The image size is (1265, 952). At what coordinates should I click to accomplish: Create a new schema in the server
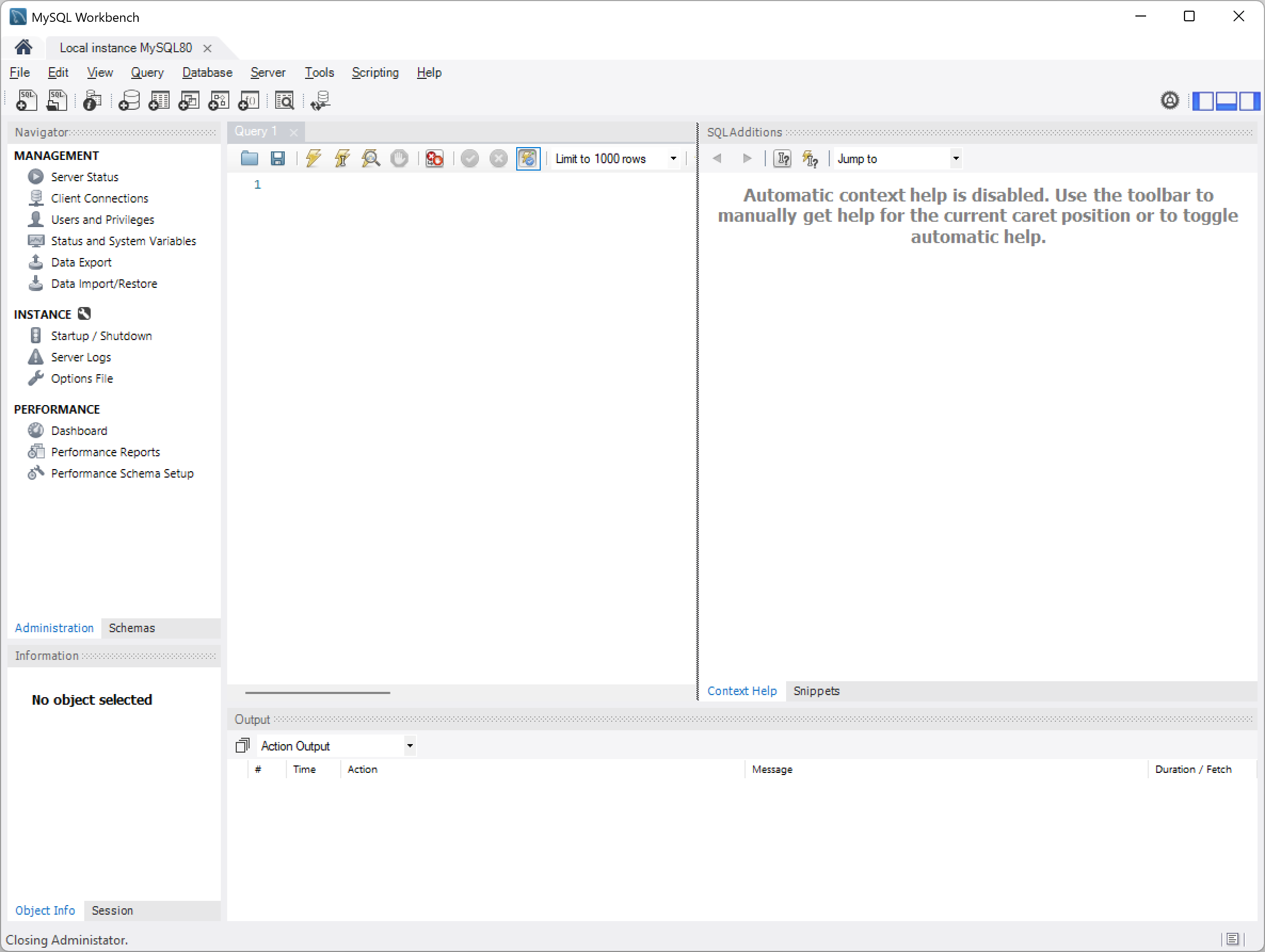(129, 101)
